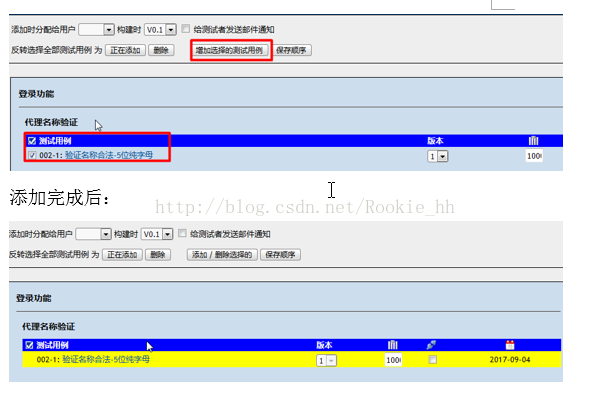
Task: Open the version dropdown showing 1 in the upper table
Action: [x=438, y=156]
